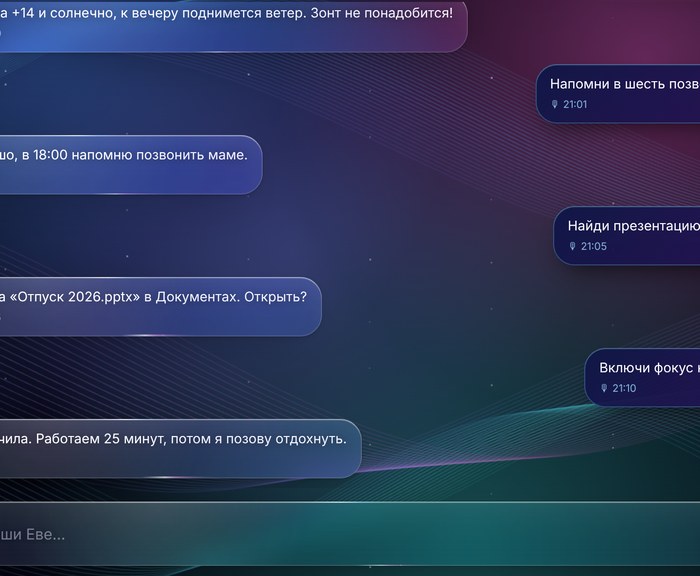Click the 21:01 timestamp
Image resolution: width=700 pixels, height=576 pixels.
(x=575, y=104)
